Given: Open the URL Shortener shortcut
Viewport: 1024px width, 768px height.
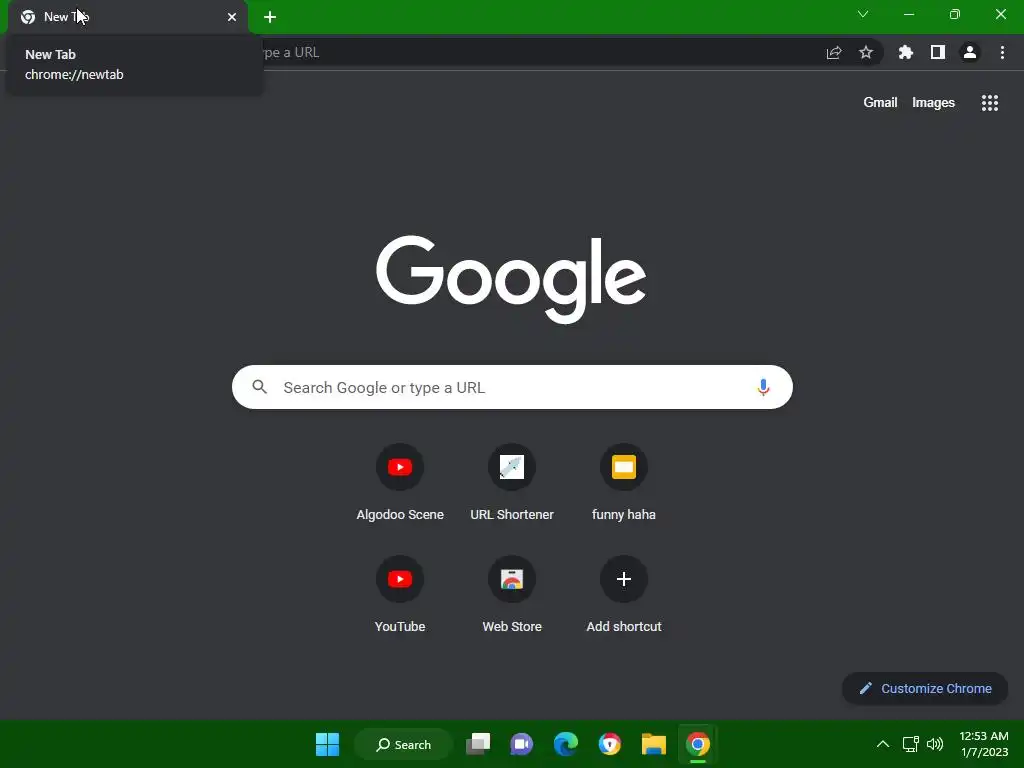Looking at the screenshot, I should (512, 483).
